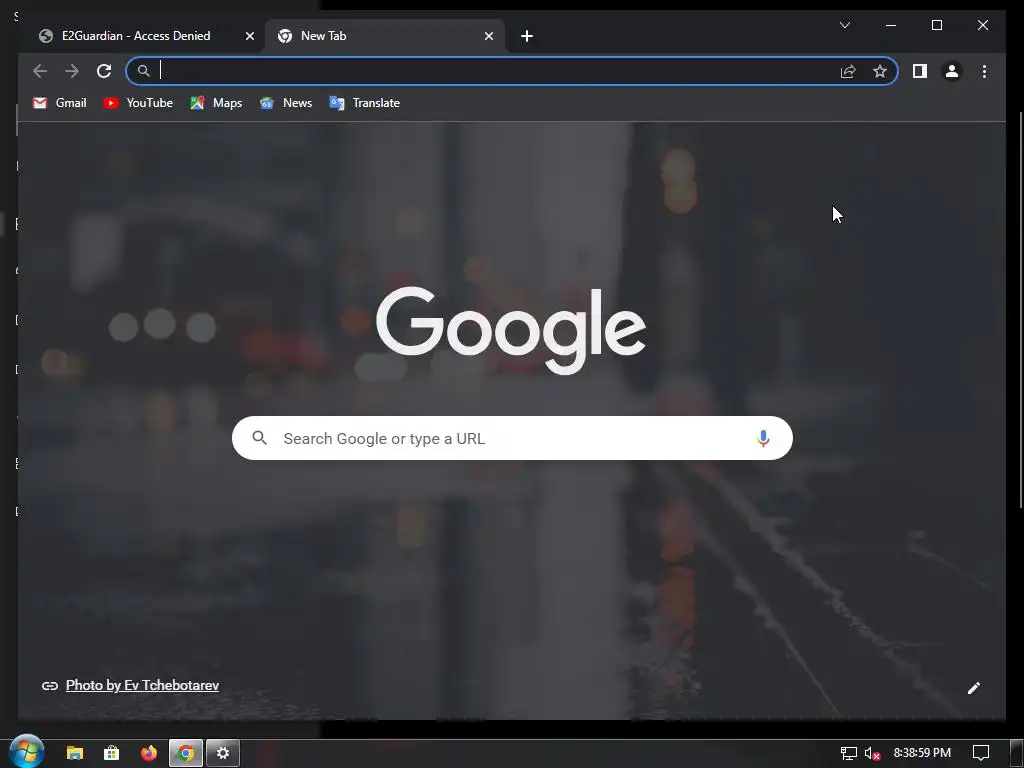Click the Google logo
This screenshot has height=768, width=1024.
click(511, 330)
